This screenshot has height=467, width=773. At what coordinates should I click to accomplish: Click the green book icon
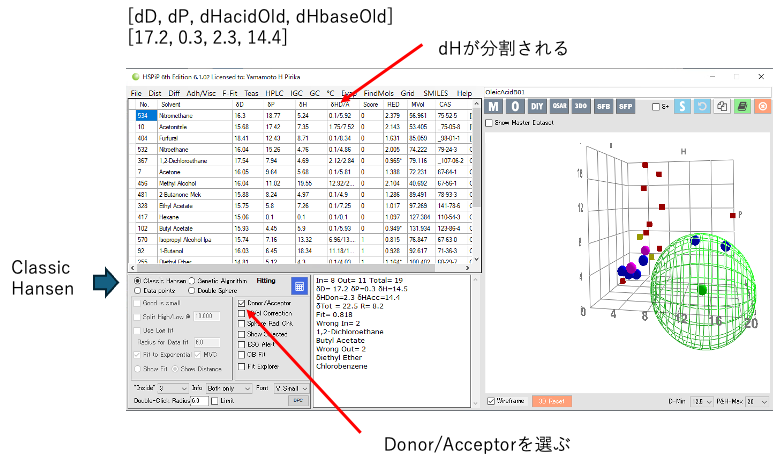coord(742,106)
